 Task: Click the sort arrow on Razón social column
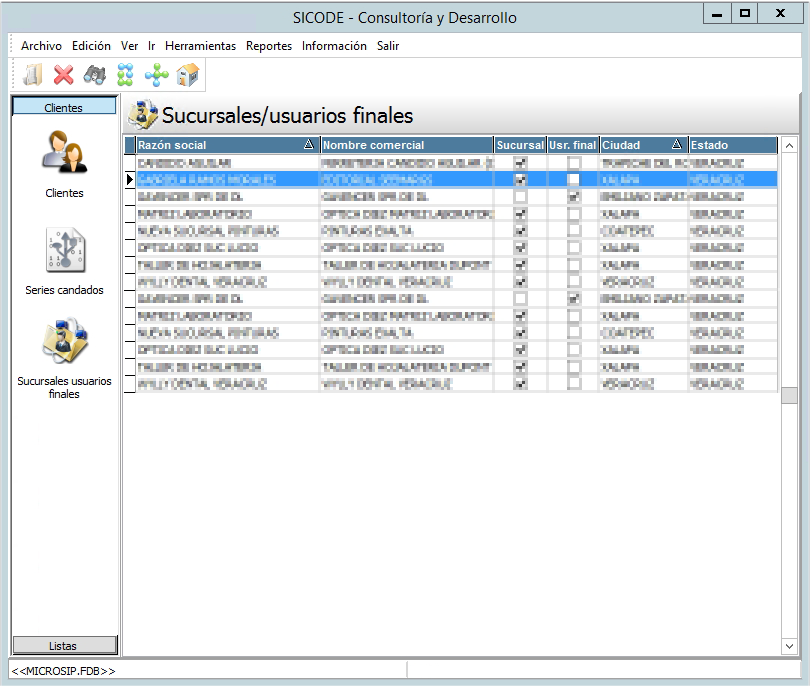point(309,146)
